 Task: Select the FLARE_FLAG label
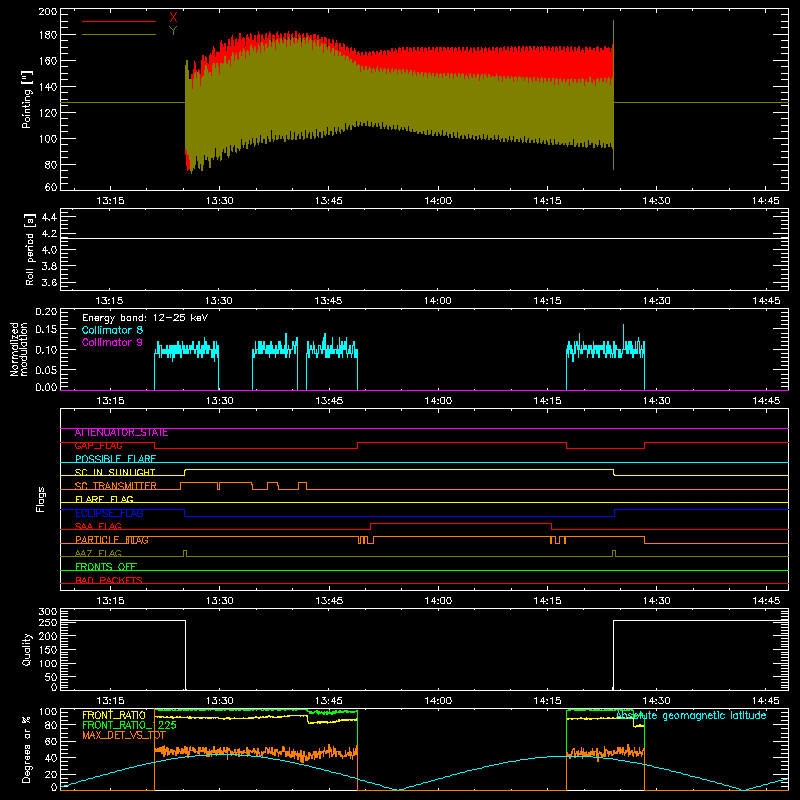104,499
